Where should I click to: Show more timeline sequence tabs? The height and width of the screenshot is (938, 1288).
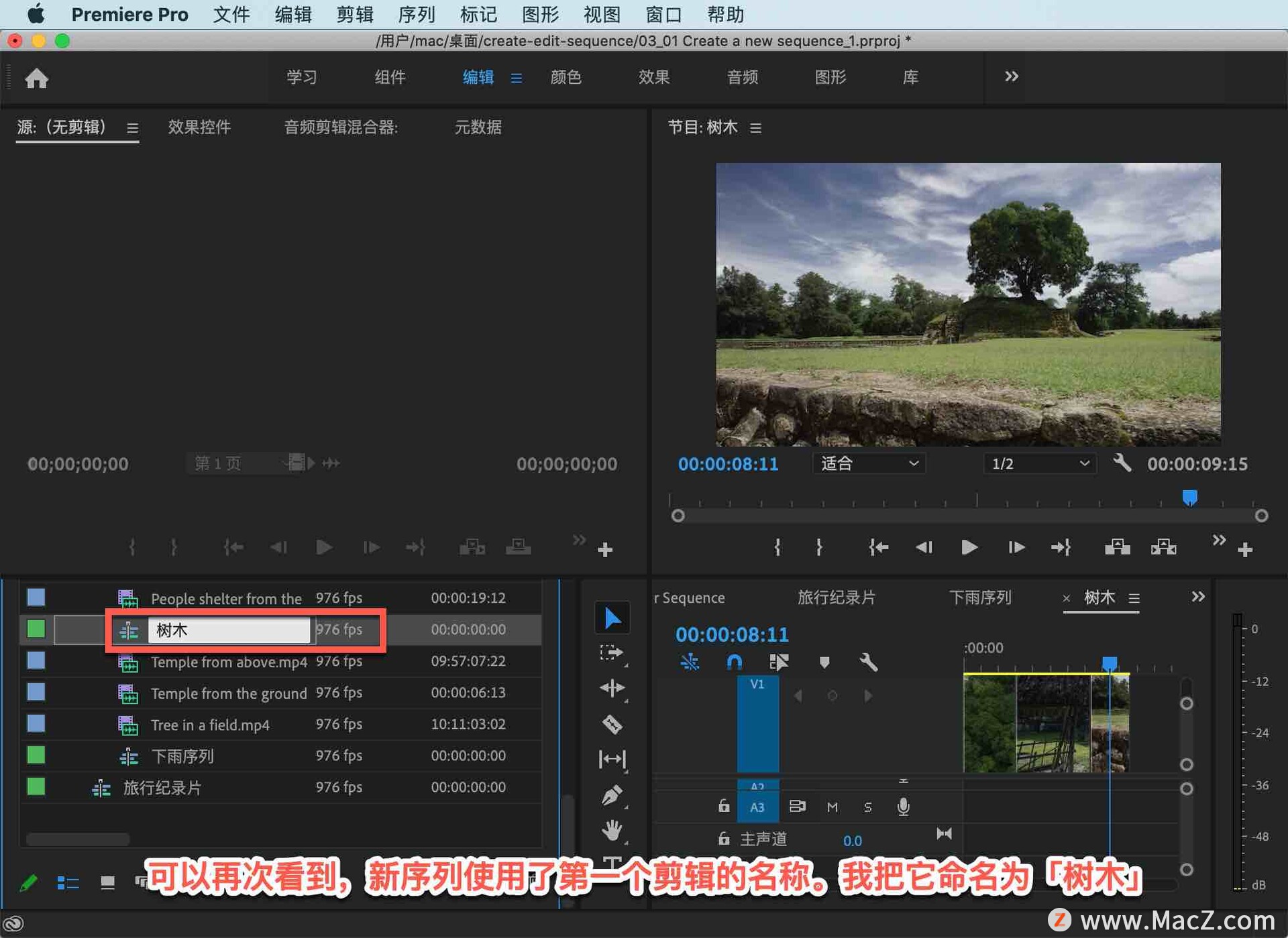point(1197,597)
